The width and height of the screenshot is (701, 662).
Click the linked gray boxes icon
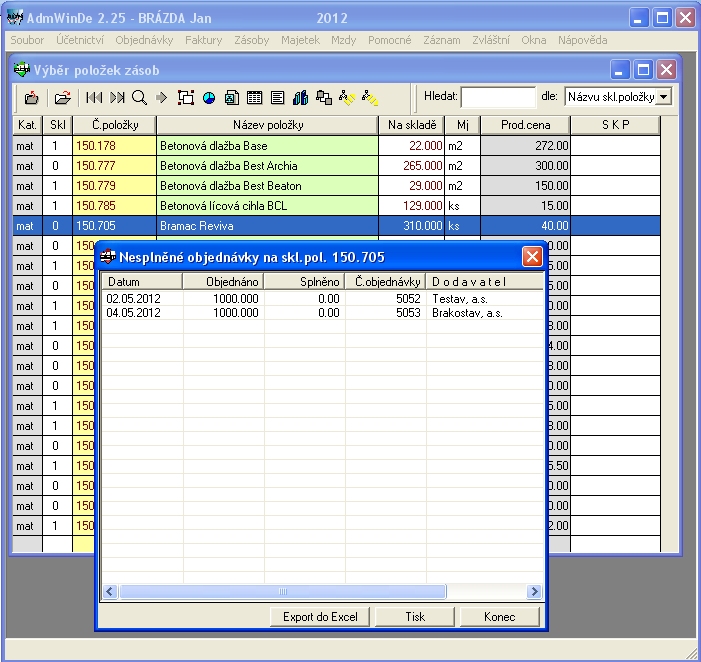[x=324, y=97]
